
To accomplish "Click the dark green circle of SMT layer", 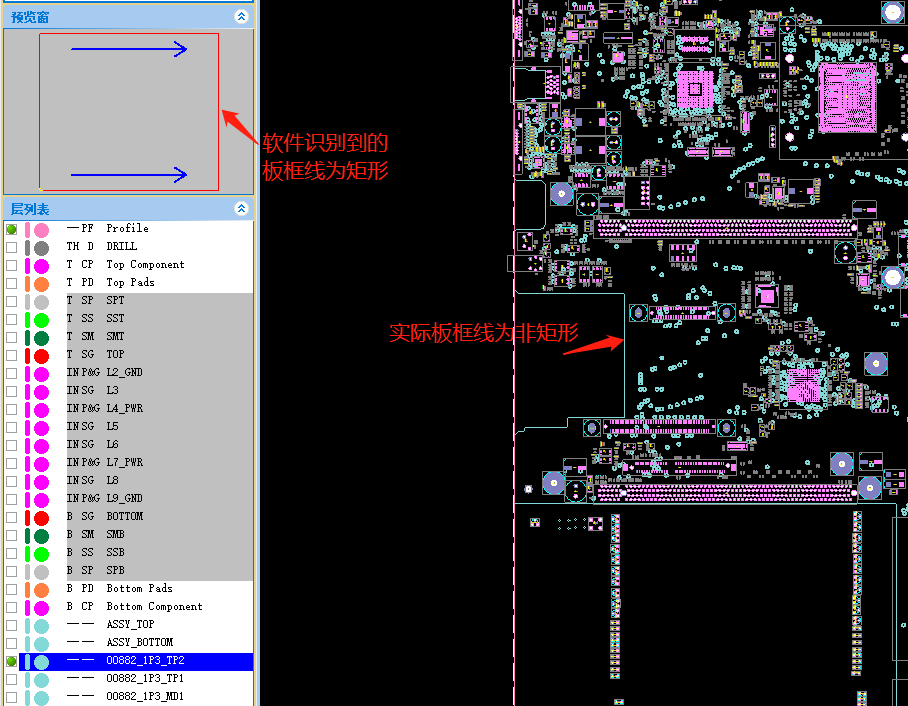I will (x=41, y=338).
